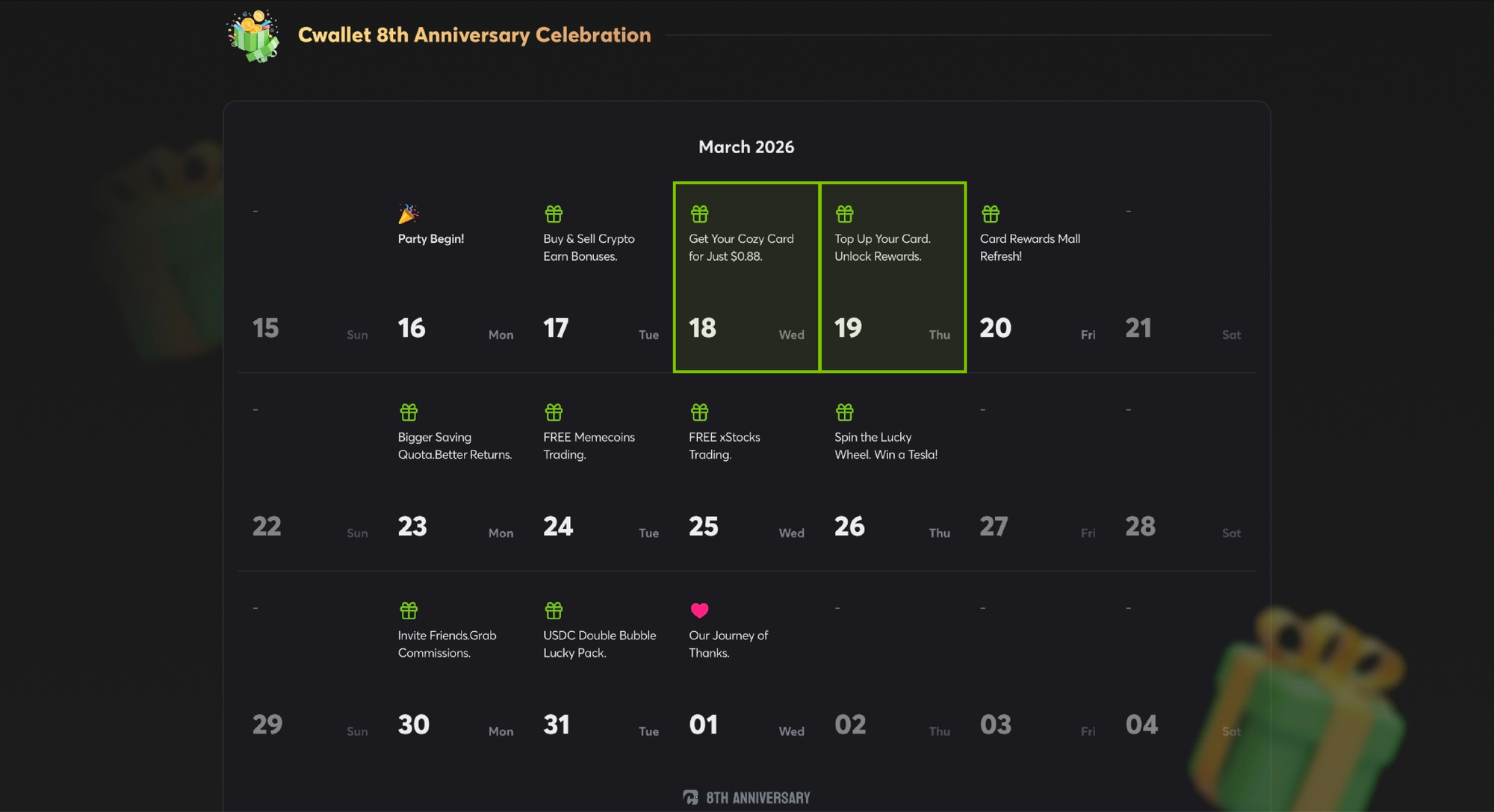
Task: Click the gift icon above Buy & Sell Crypto
Action: click(554, 214)
